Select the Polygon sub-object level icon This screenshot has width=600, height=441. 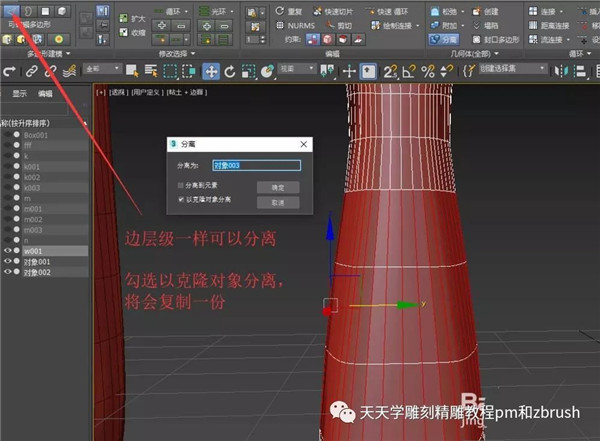pyautogui.click(x=45, y=11)
